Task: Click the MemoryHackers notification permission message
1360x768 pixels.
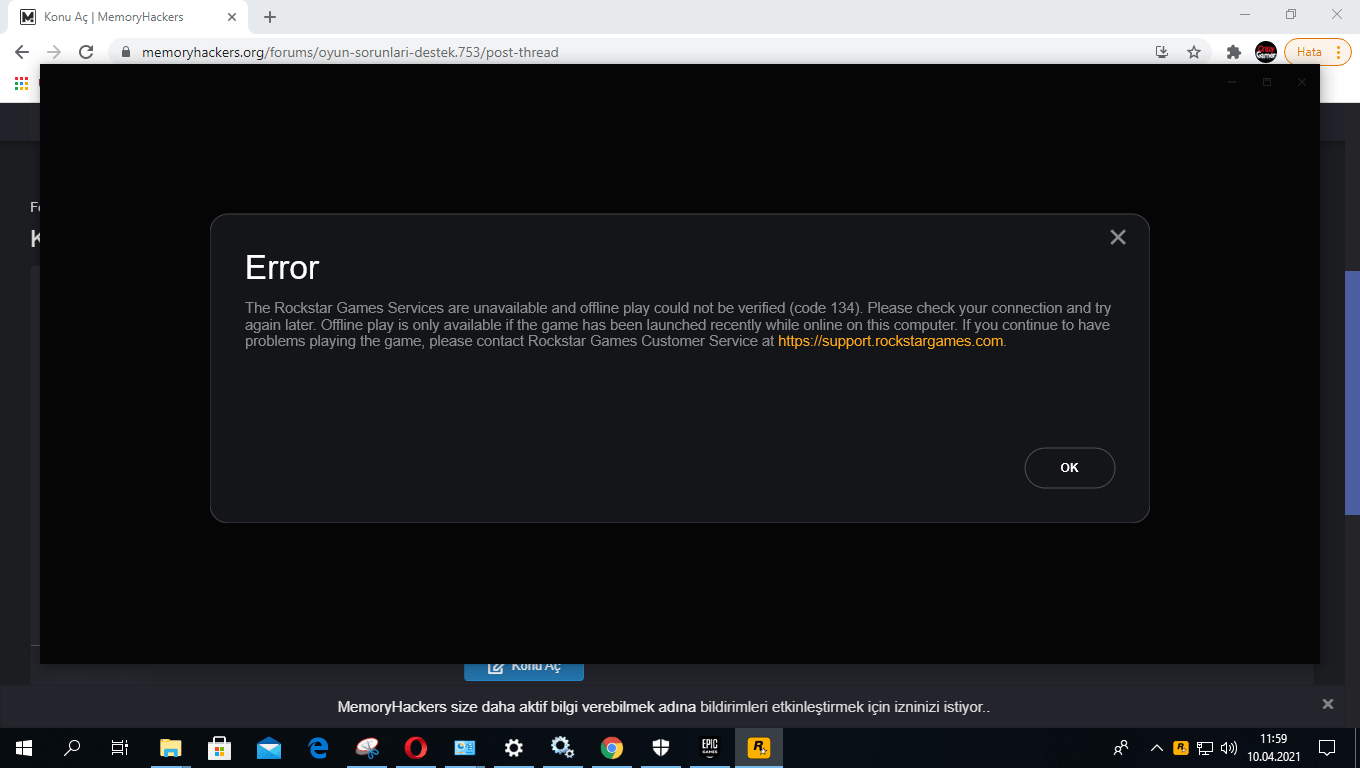Action: click(664, 707)
